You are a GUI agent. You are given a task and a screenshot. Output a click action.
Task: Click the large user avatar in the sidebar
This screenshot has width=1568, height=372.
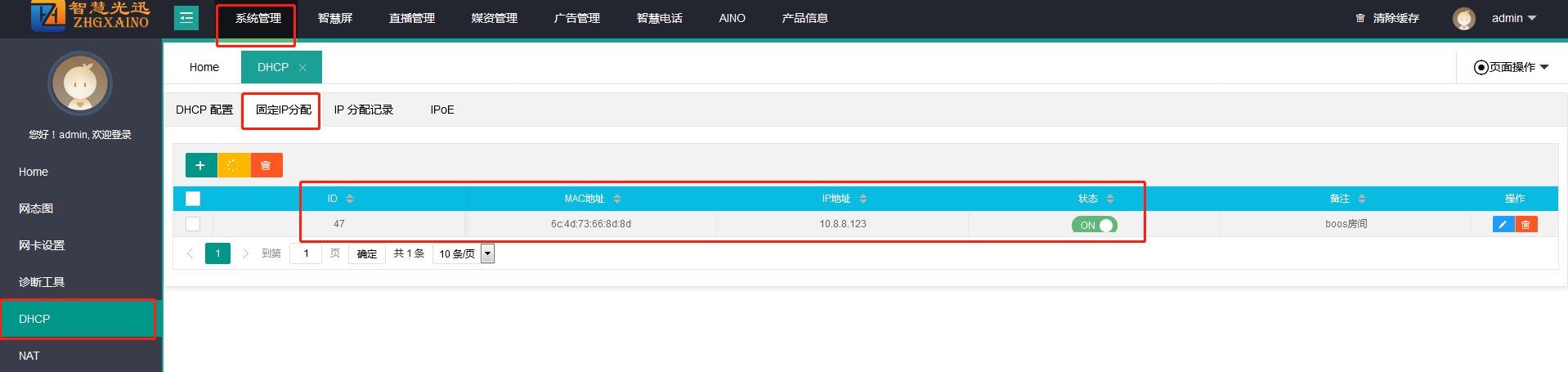click(x=79, y=83)
